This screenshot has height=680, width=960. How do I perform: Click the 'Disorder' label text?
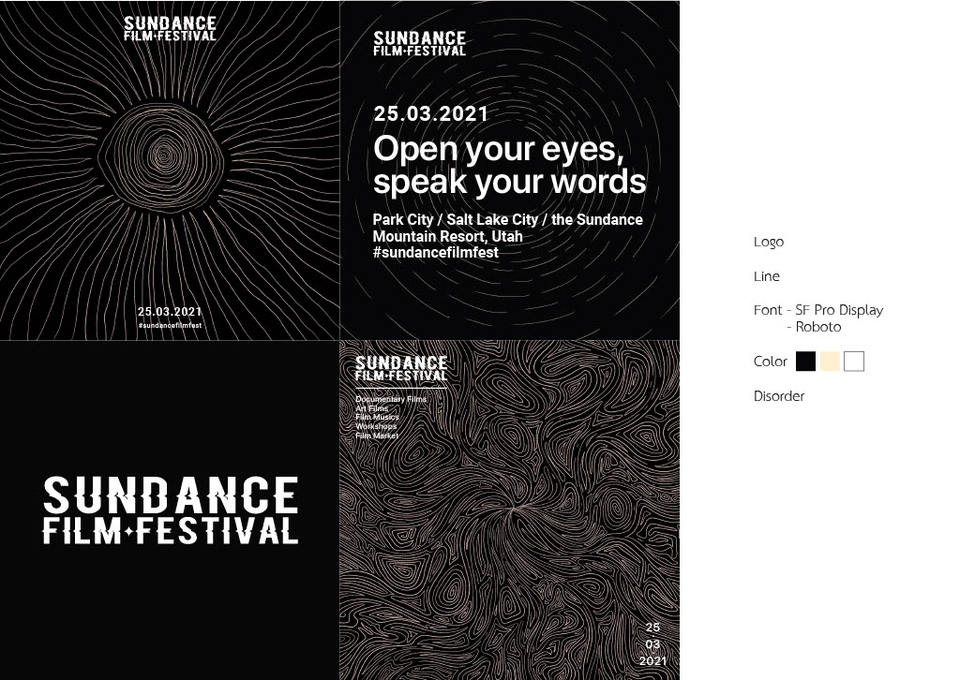[x=779, y=396]
